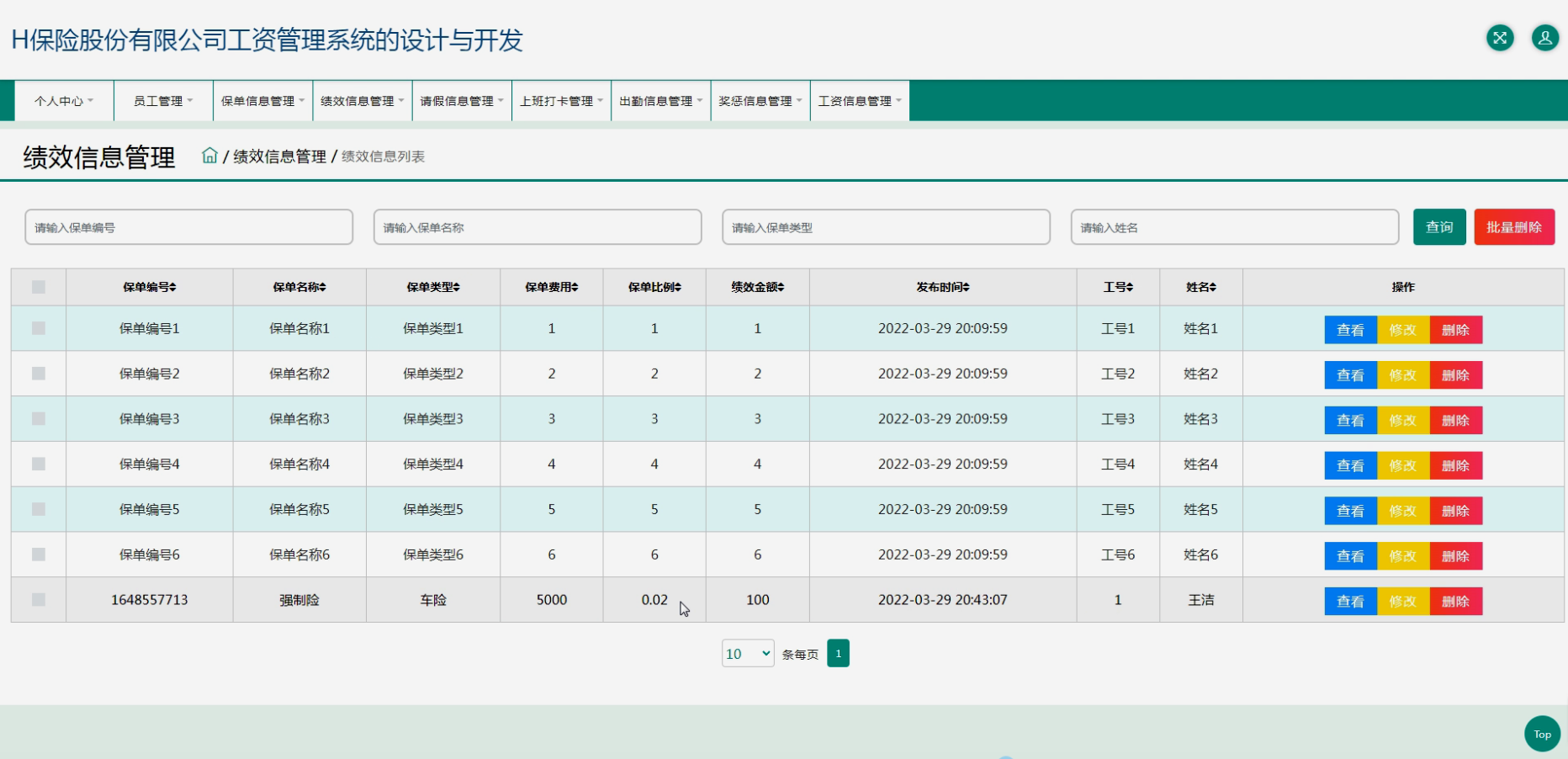1568x759 pixels.
Task: Delete the 强制险 row
Action: 1455,602
